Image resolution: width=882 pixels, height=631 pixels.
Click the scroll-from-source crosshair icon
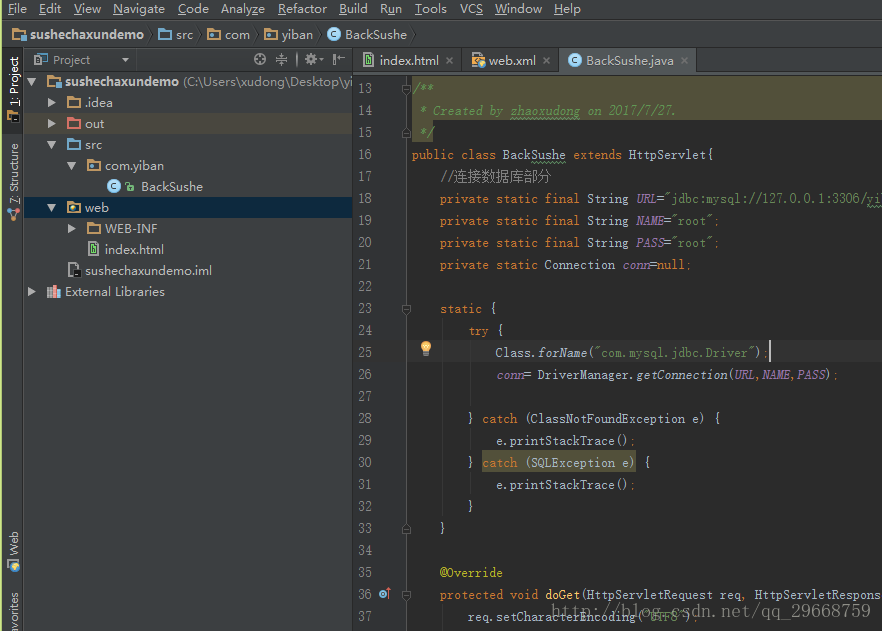pyautogui.click(x=259, y=59)
